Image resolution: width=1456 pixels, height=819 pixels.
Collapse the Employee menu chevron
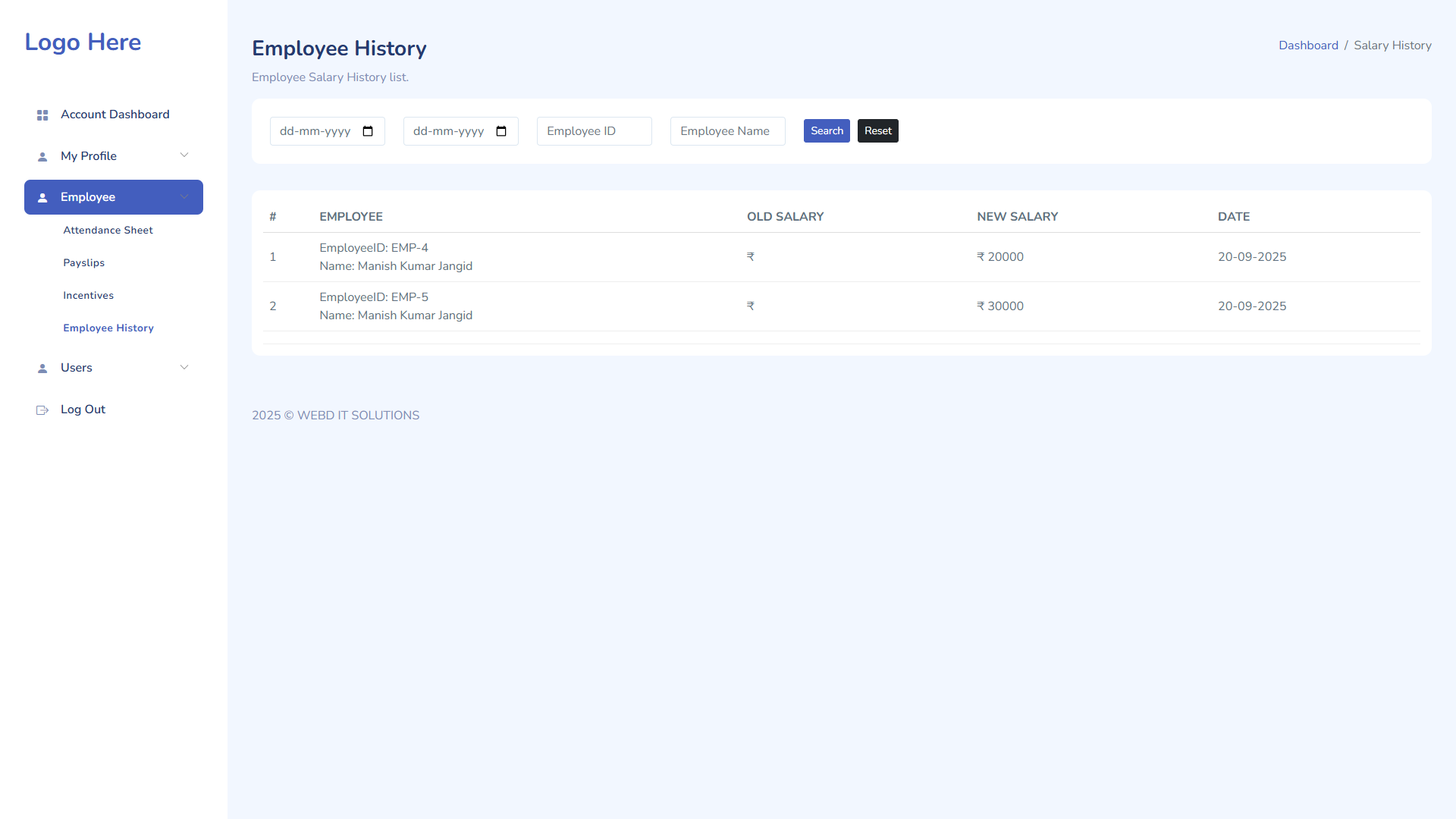pos(184,197)
